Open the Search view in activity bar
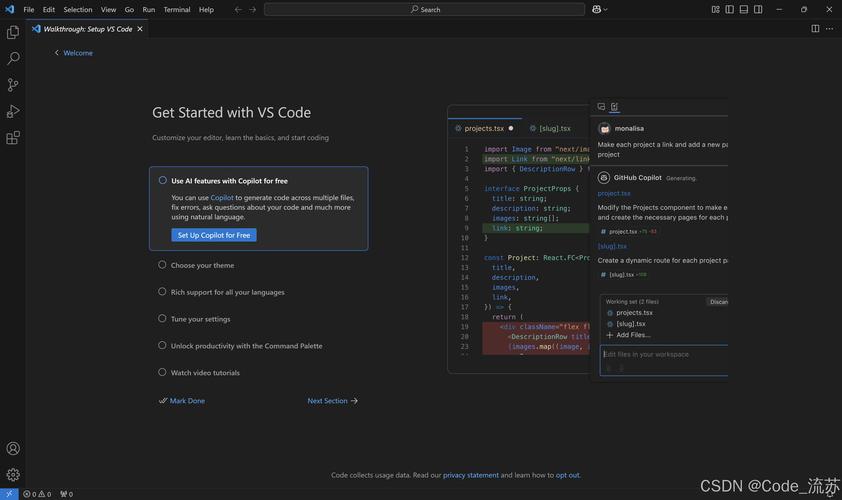Image resolution: width=842 pixels, height=500 pixels. click(x=13, y=59)
